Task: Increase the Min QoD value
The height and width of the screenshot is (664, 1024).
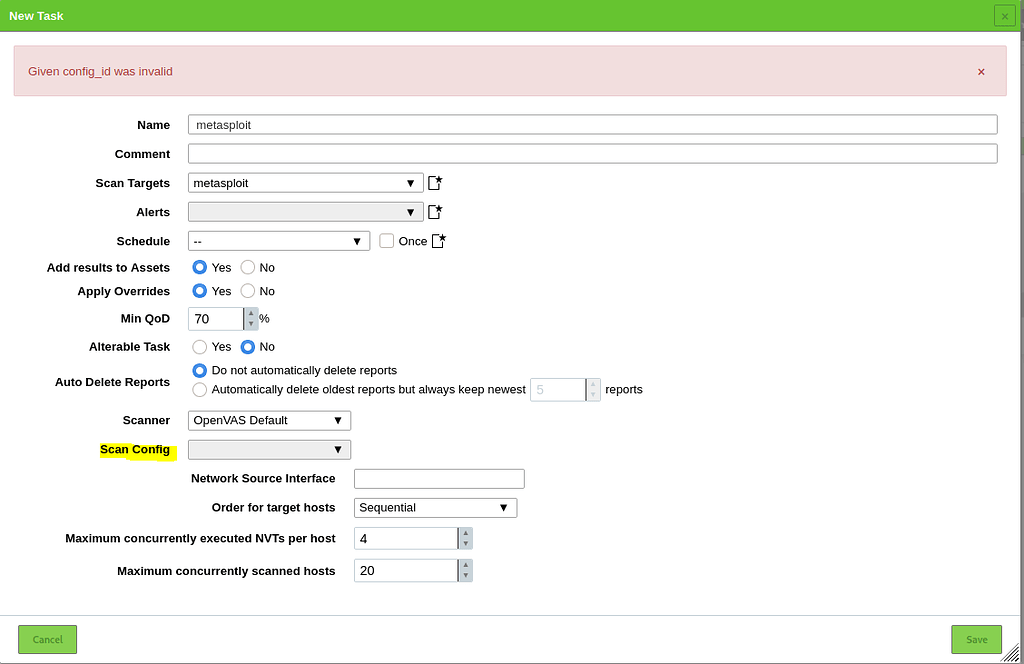Action: coord(251,313)
